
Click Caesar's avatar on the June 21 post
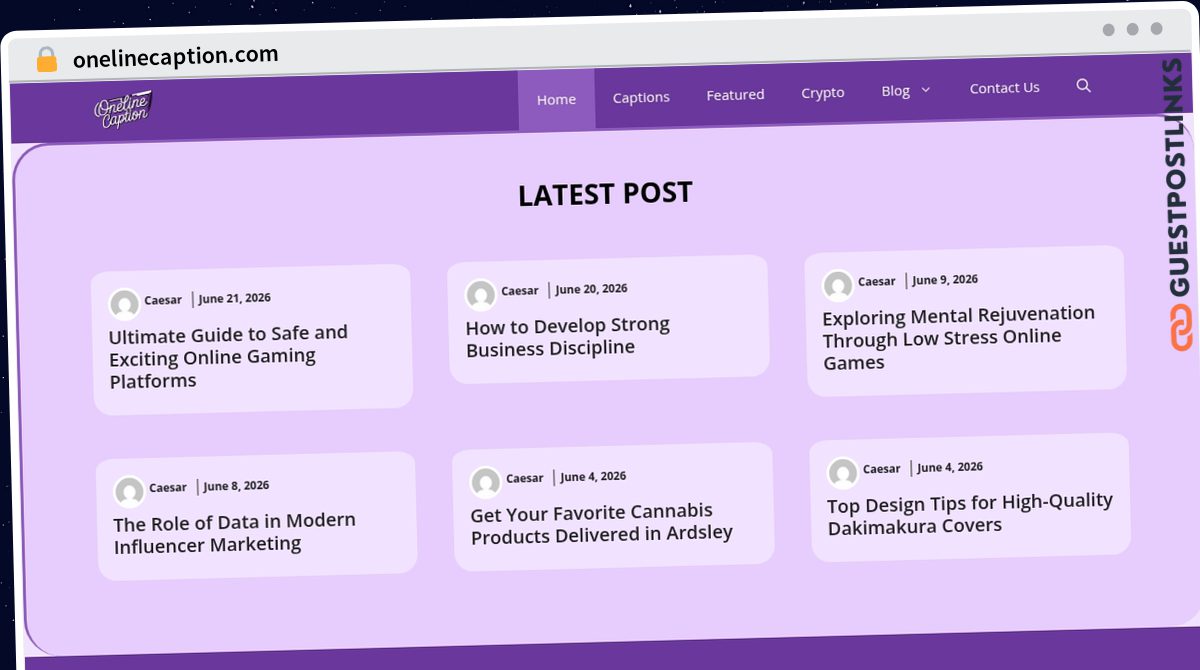click(x=124, y=304)
